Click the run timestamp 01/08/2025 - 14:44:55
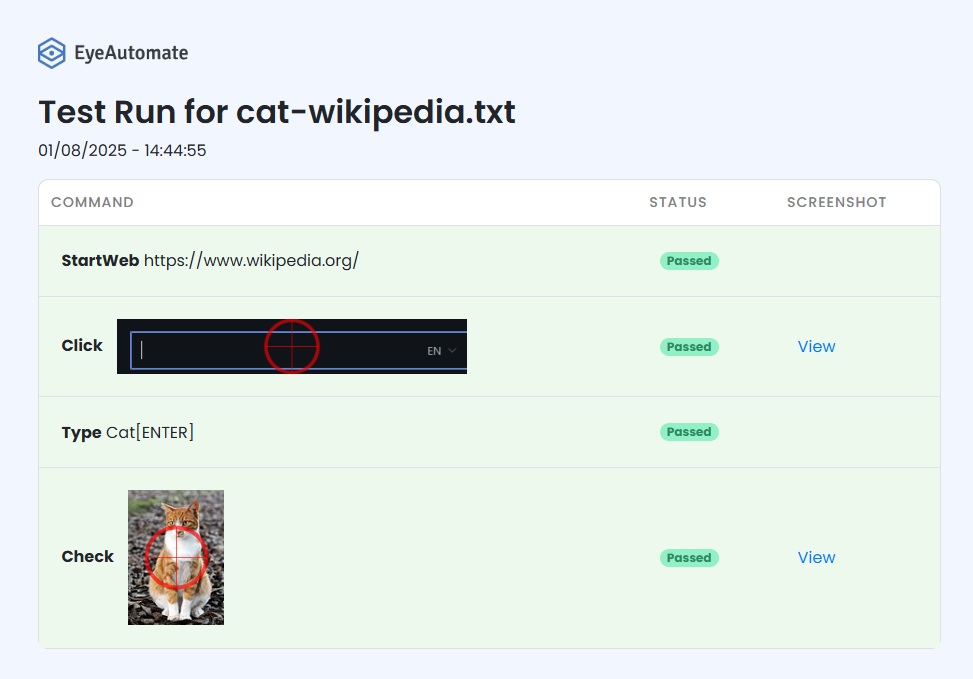The image size is (973, 679). pyautogui.click(x=122, y=150)
